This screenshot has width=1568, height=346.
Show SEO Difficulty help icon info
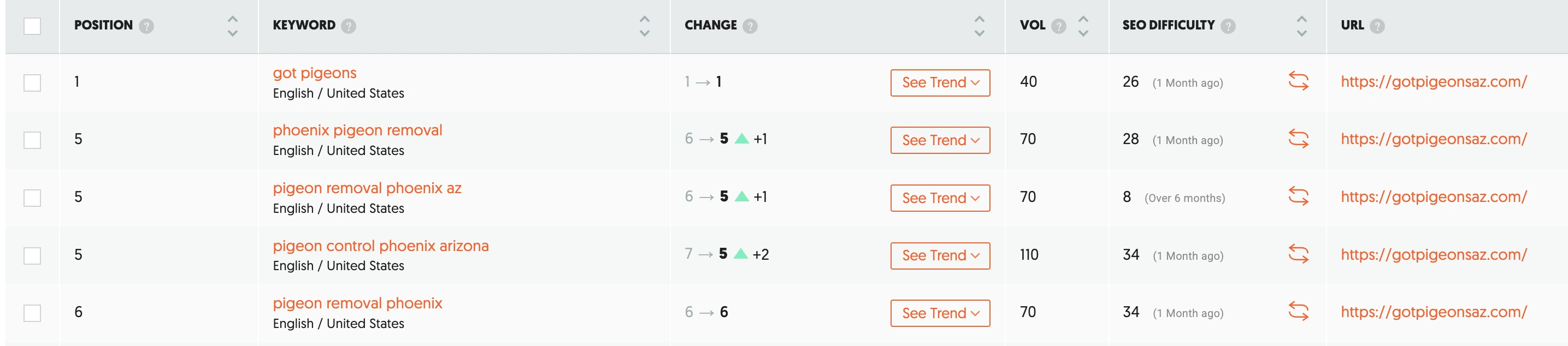1228,26
